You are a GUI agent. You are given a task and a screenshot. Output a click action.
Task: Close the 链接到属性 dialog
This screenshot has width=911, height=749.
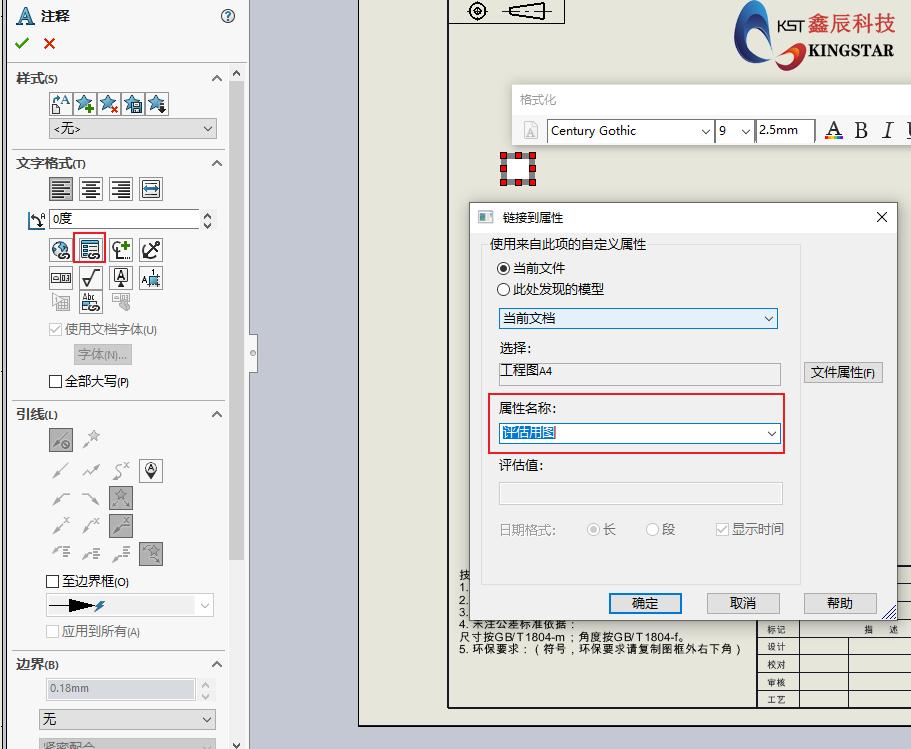pyautogui.click(x=881, y=217)
